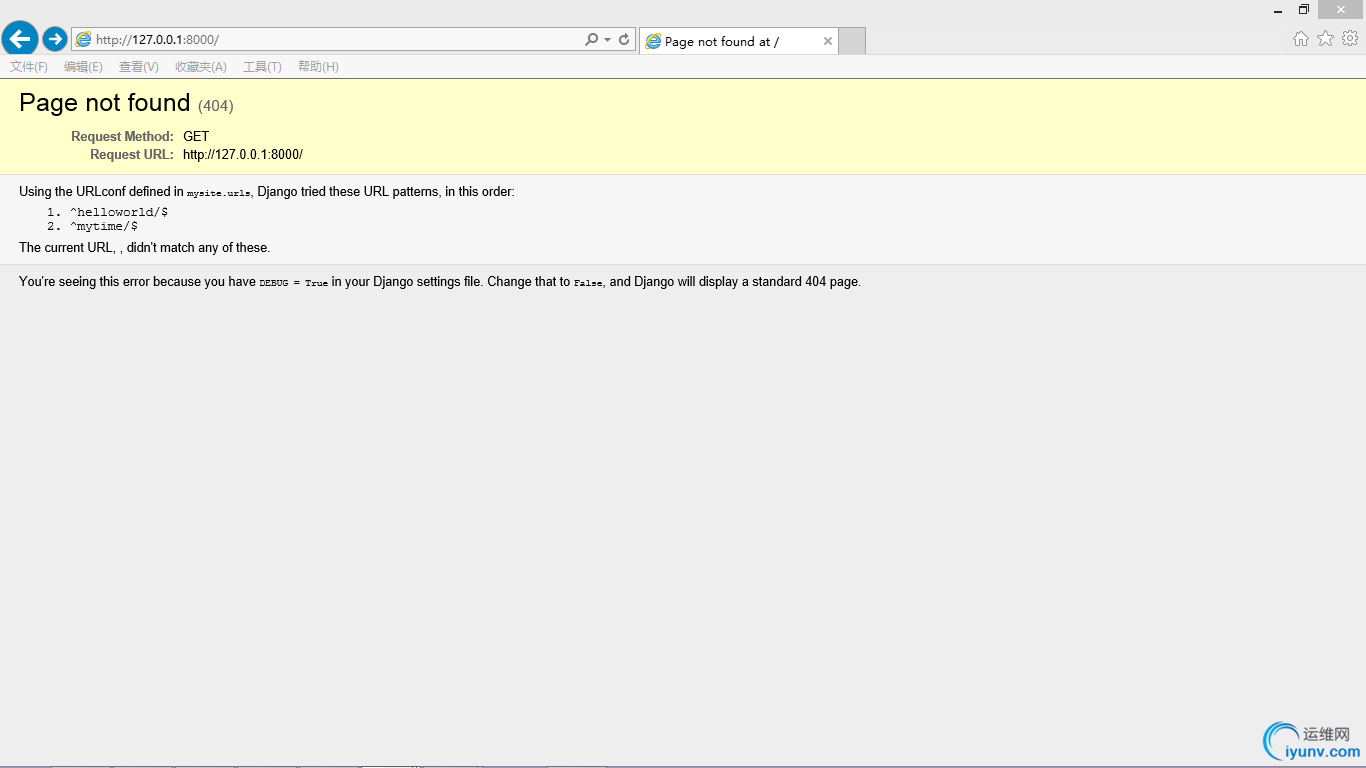Open the 工具(T) menu
Image resolution: width=1366 pixels, height=768 pixels.
click(x=262, y=67)
